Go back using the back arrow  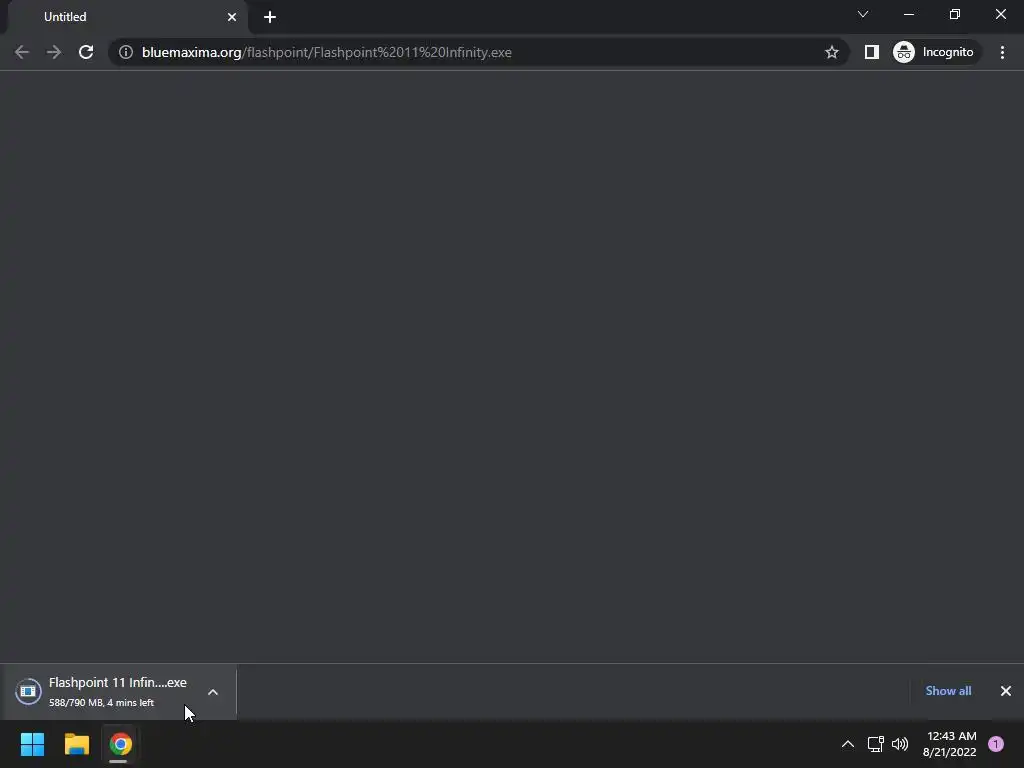[22, 52]
